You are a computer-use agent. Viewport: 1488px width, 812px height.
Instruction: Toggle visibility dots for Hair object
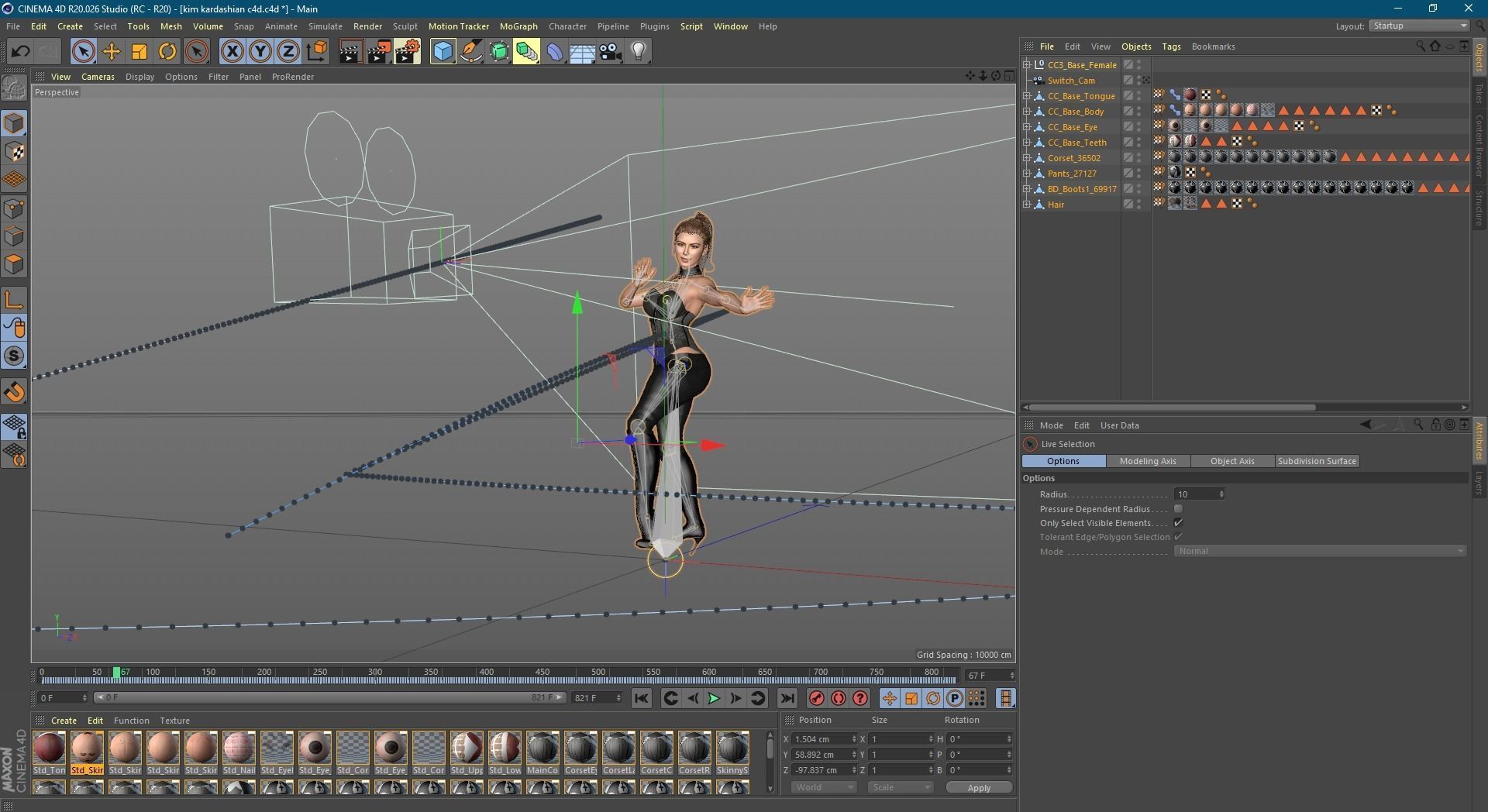point(1138,205)
